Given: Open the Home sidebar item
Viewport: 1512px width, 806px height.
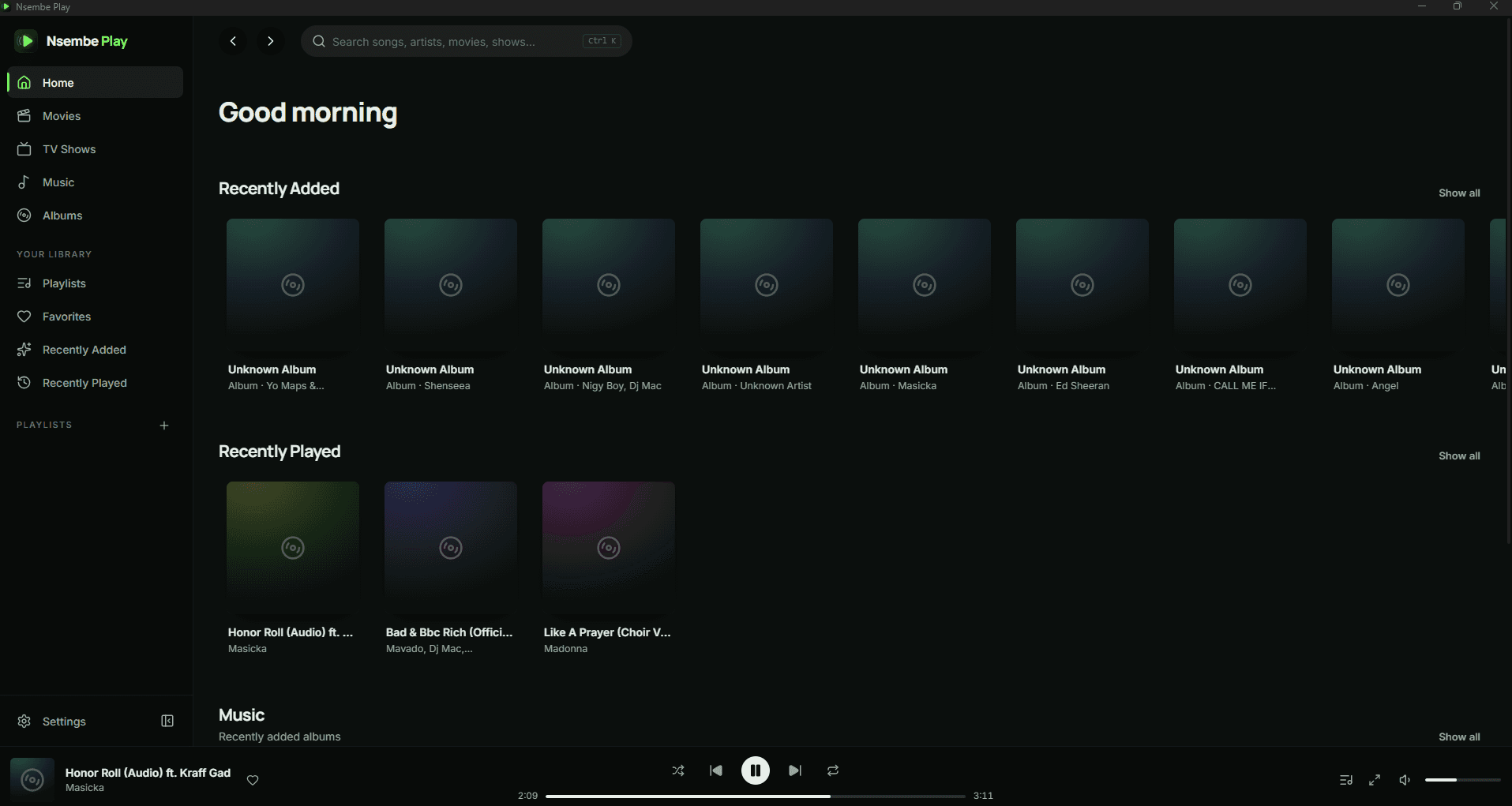Looking at the screenshot, I should (x=96, y=82).
